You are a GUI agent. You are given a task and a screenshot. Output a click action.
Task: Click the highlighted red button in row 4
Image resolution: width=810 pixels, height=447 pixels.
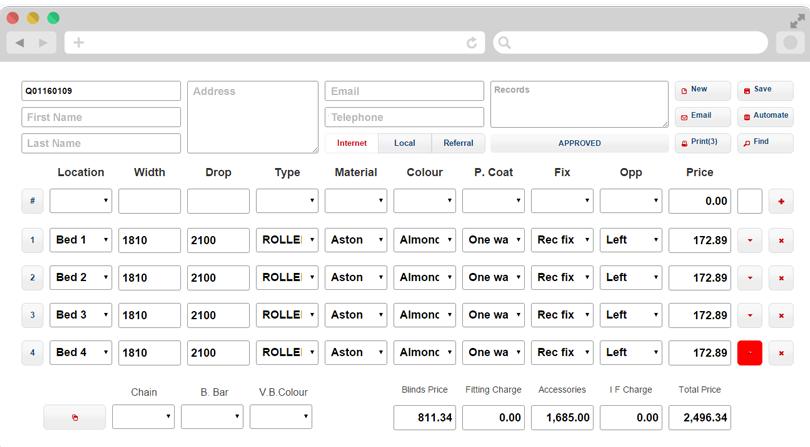[x=750, y=353]
